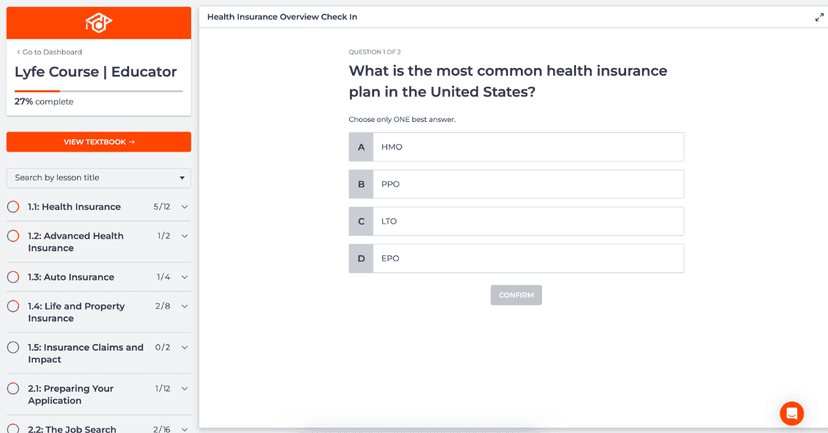Click the View Textbook button
The width and height of the screenshot is (828, 433).
pos(98,142)
